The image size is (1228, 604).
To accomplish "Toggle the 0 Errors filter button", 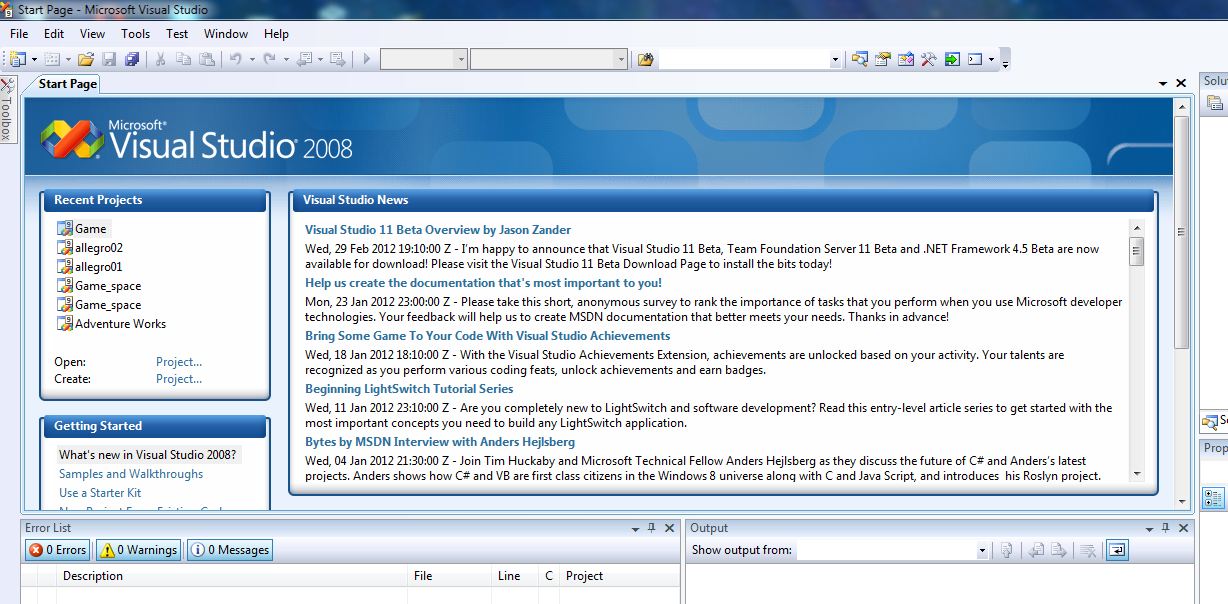I will coord(58,550).
